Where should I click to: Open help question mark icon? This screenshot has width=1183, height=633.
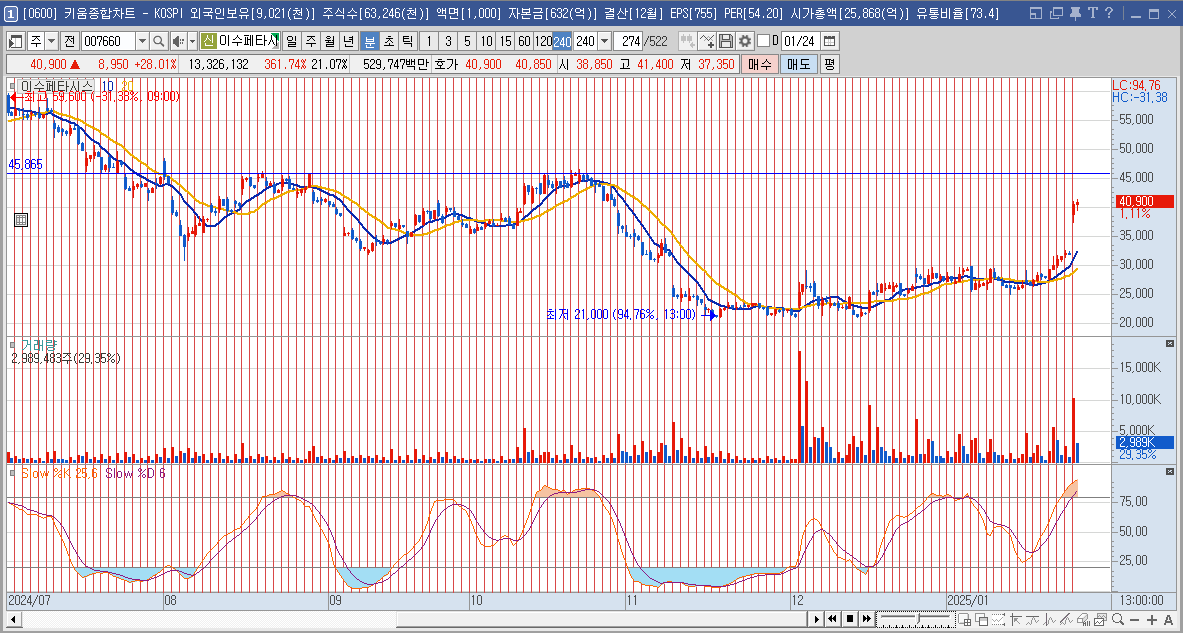(1108, 13)
